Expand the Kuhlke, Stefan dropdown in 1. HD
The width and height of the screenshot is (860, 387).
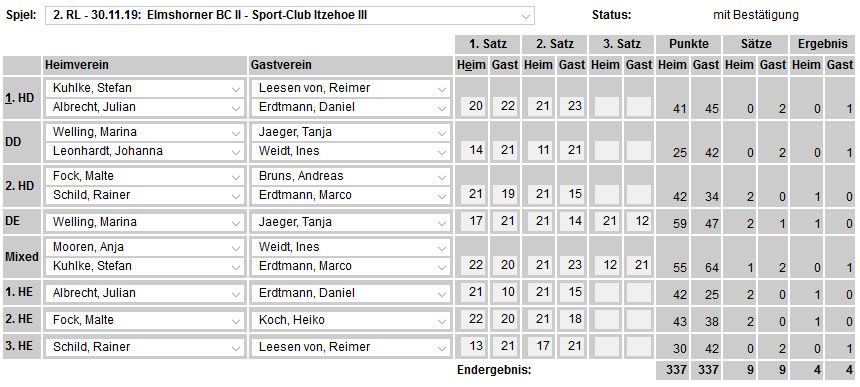[144, 88]
